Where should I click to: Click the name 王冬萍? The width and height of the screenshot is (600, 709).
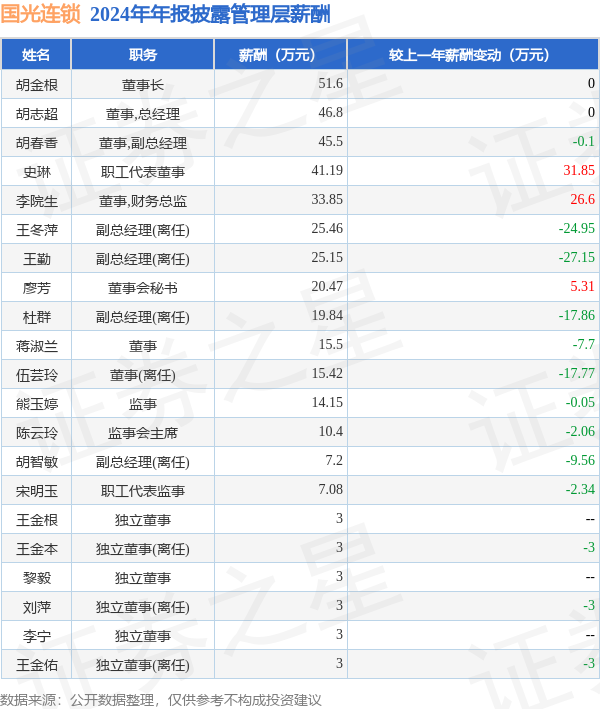point(37,230)
